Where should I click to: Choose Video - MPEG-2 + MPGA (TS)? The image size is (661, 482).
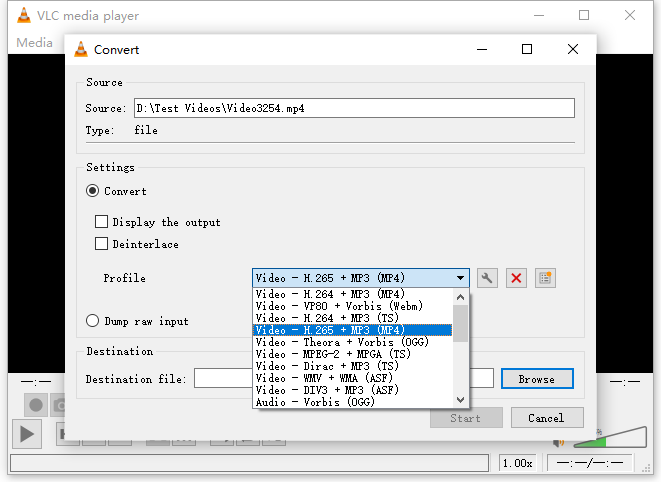[353, 354]
